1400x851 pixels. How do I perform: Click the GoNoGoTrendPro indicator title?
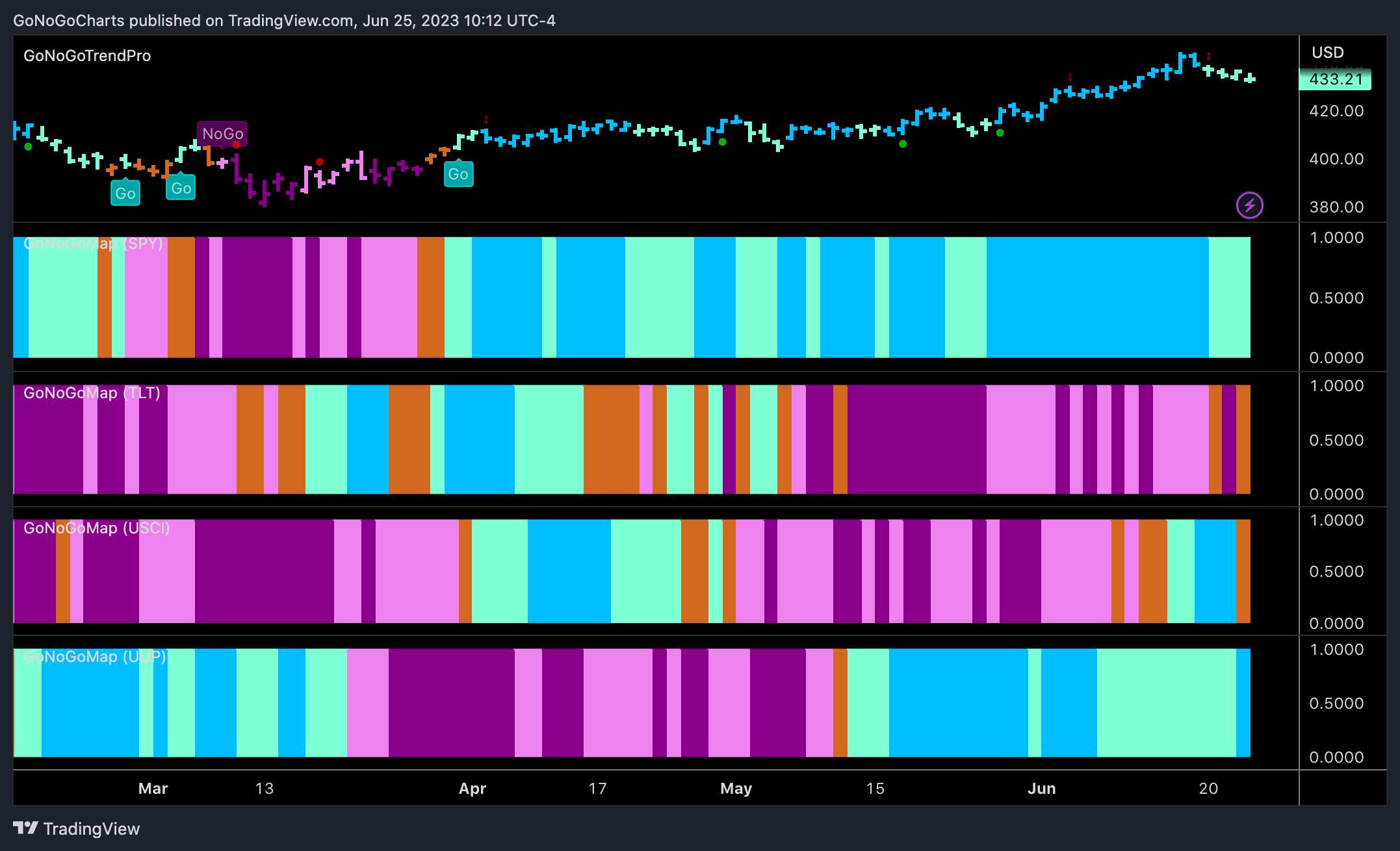[x=87, y=56]
